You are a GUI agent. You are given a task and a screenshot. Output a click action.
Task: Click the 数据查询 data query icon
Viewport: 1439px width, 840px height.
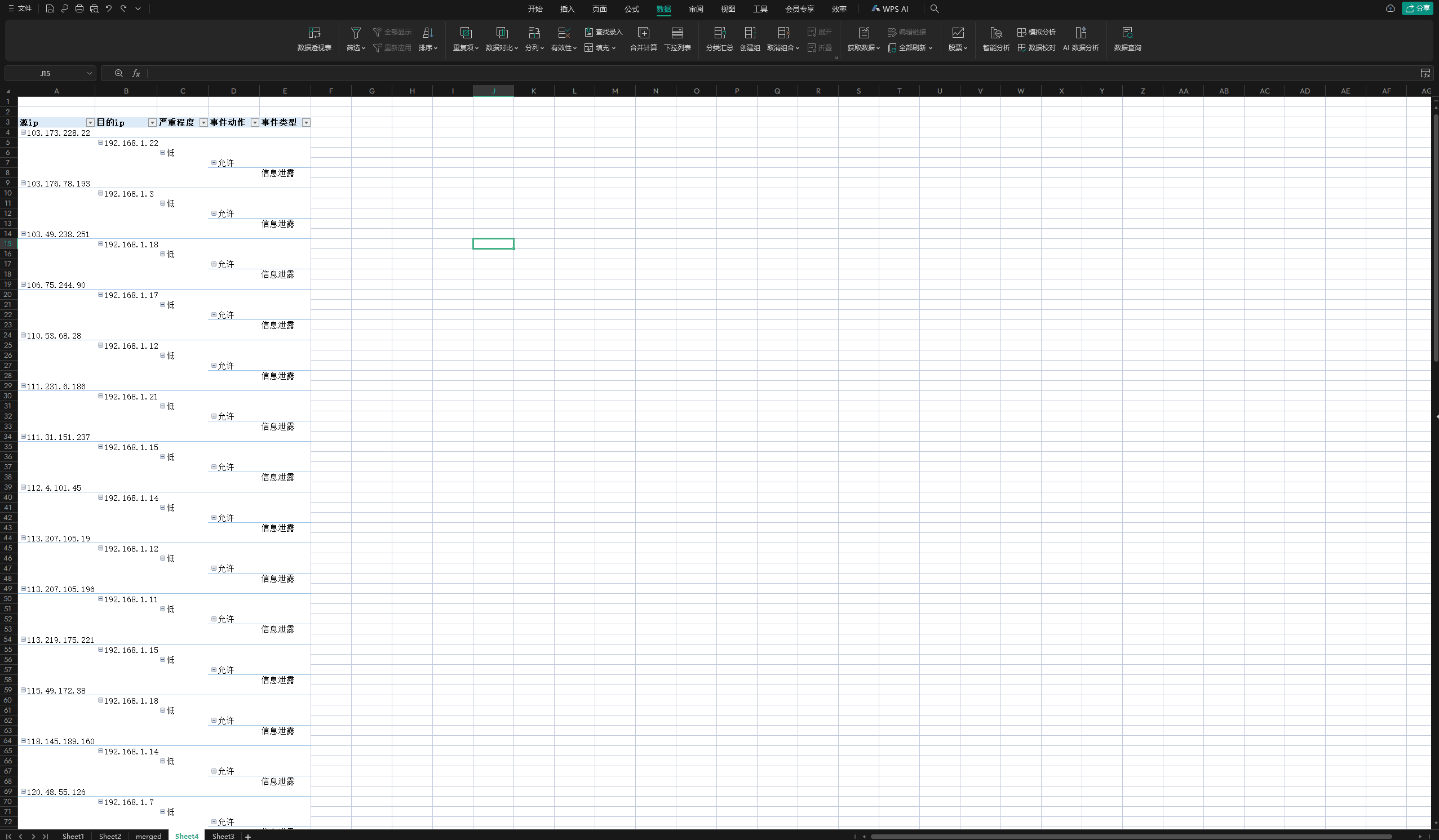coord(1127,33)
